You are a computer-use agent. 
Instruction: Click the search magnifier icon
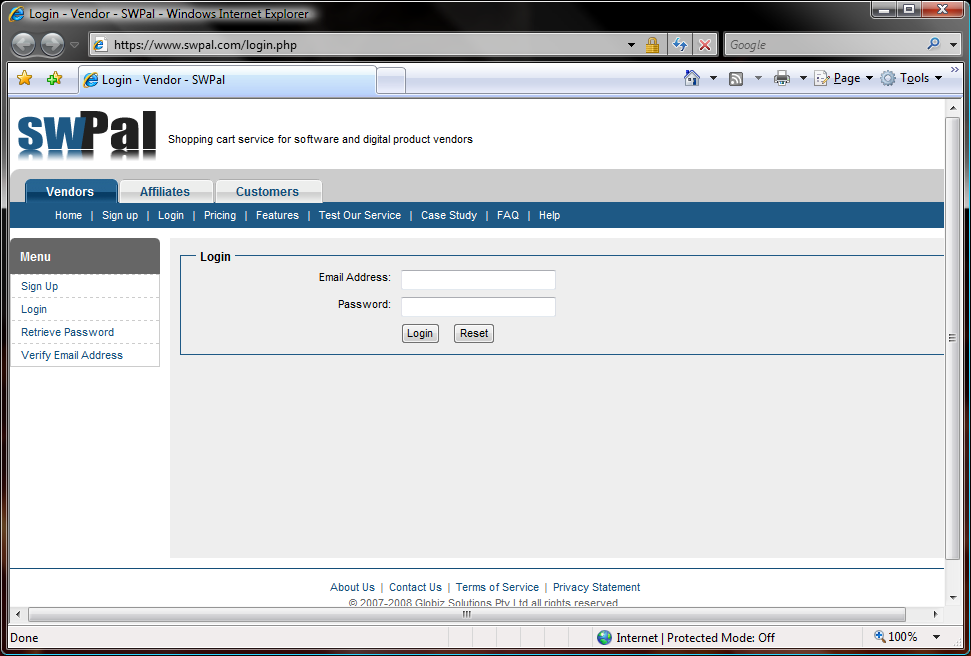point(933,44)
